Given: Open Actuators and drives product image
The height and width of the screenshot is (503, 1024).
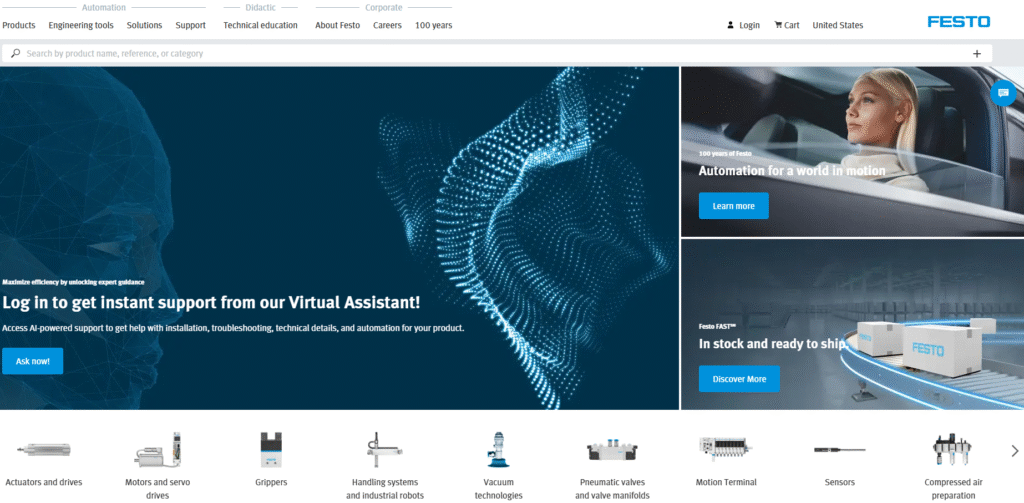Looking at the screenshot, I should [44, 449].
